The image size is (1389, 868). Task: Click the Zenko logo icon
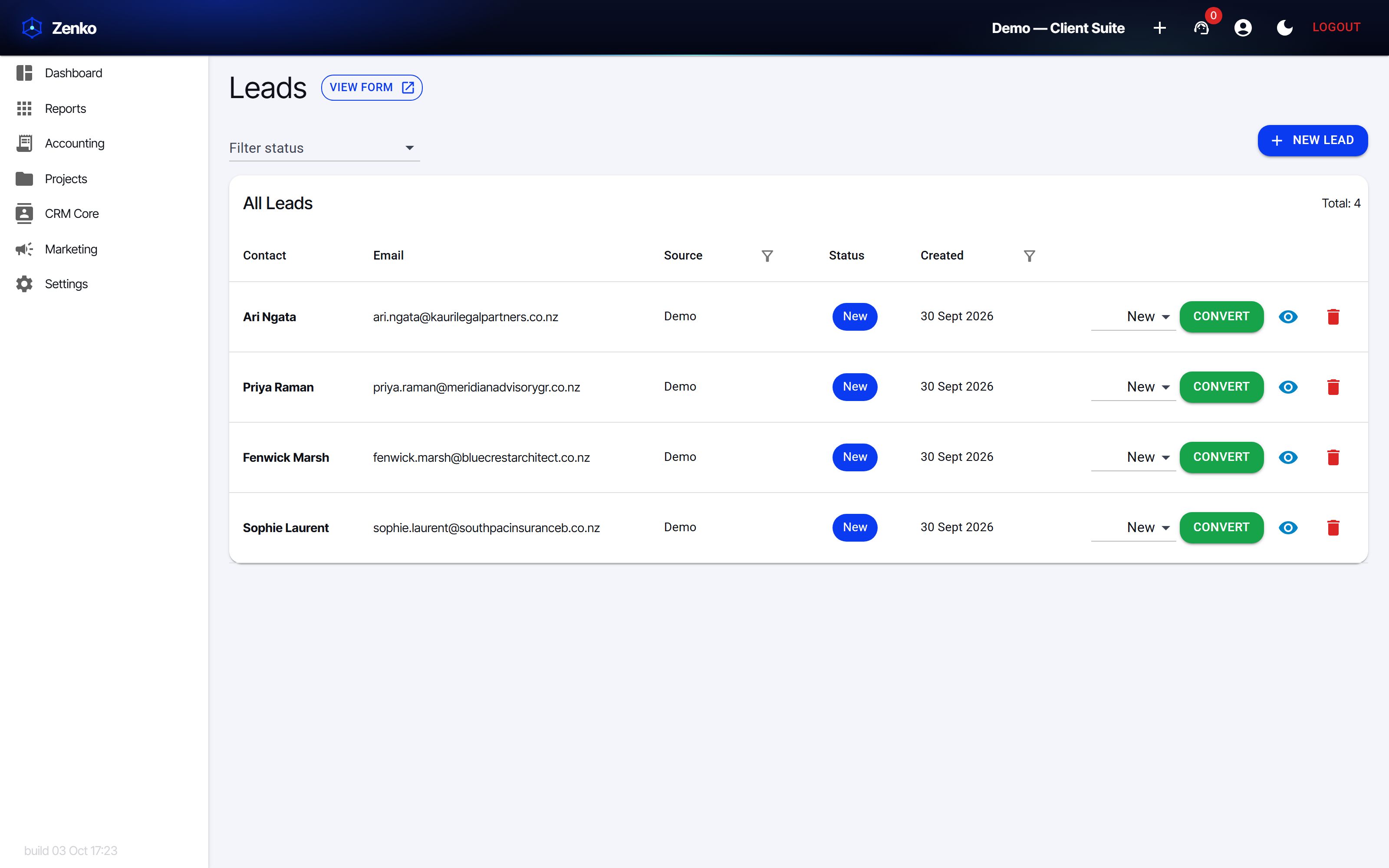pyautogui.click(x=32, y=27)
